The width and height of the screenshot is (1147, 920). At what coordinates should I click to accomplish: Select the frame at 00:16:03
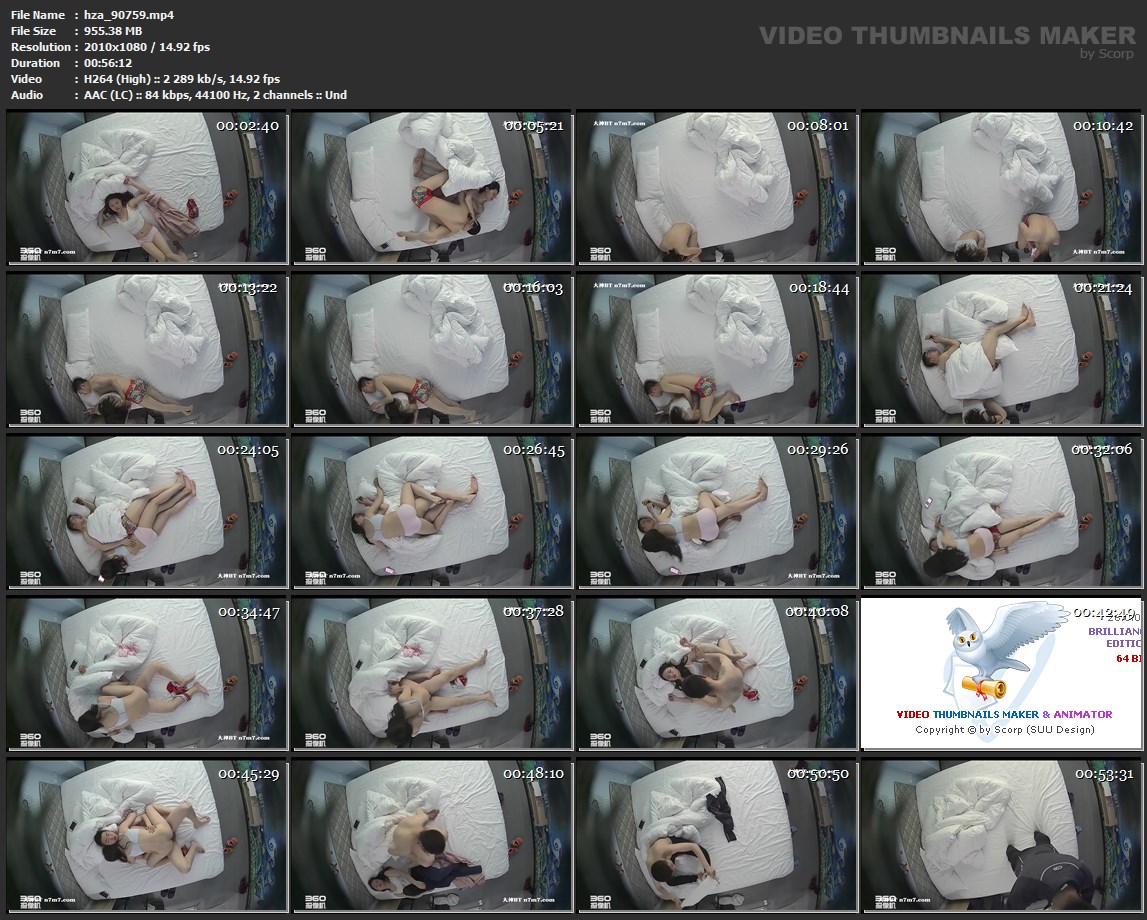tap(431, 349)
